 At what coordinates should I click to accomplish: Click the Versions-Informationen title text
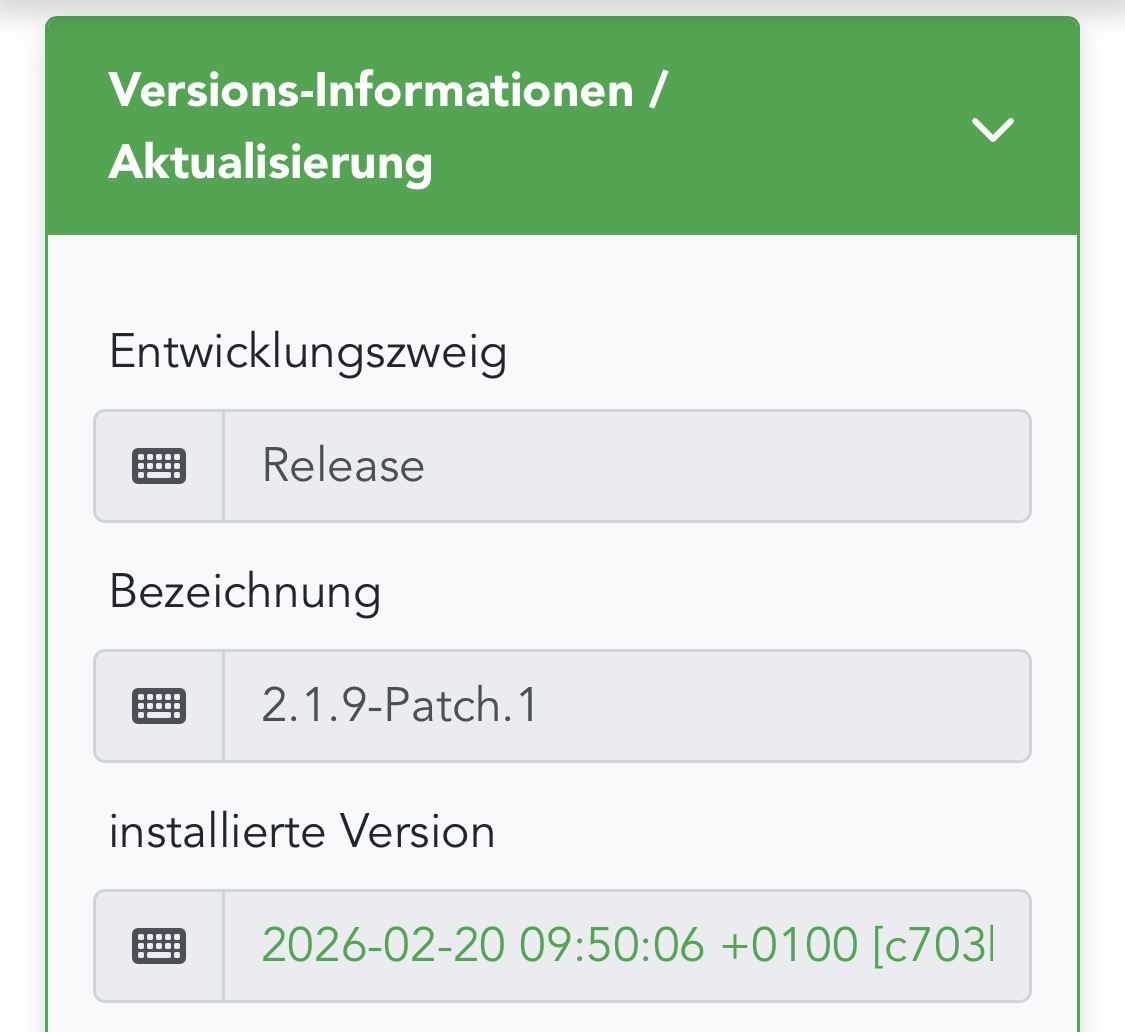click(371, 90)
